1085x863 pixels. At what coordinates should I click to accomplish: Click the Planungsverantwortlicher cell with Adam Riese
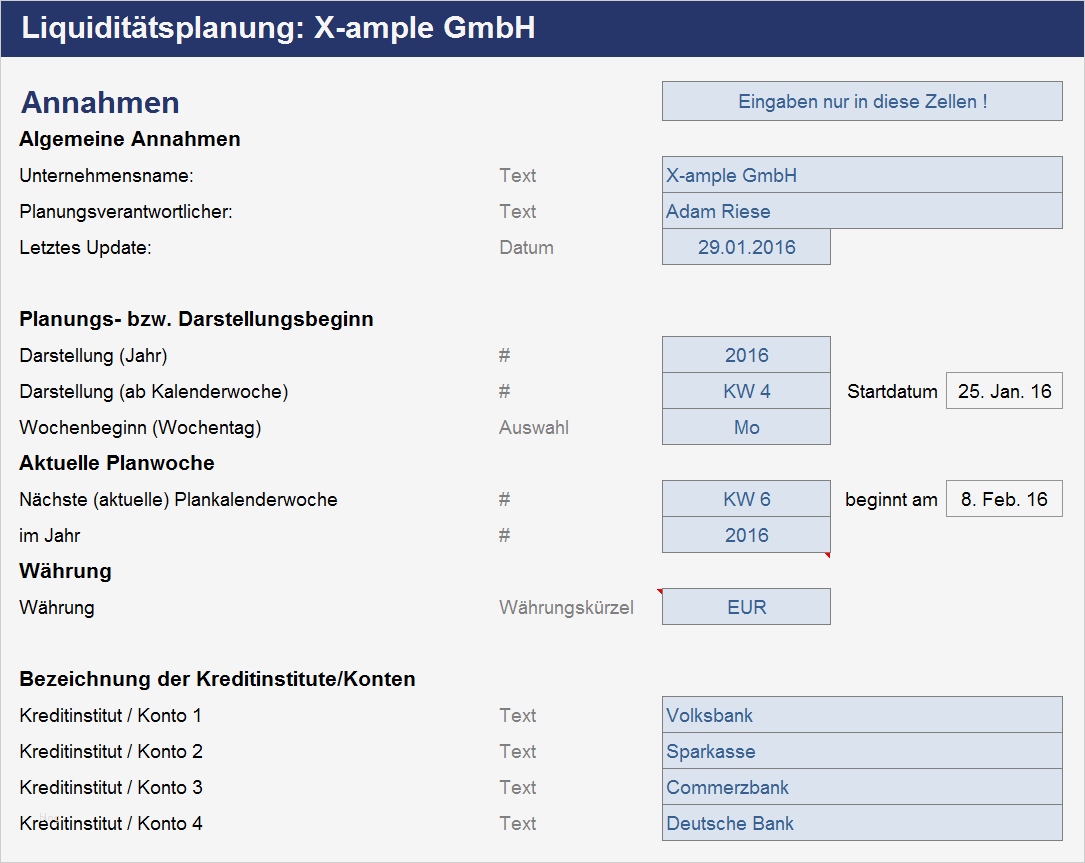[x=861, y=211]
